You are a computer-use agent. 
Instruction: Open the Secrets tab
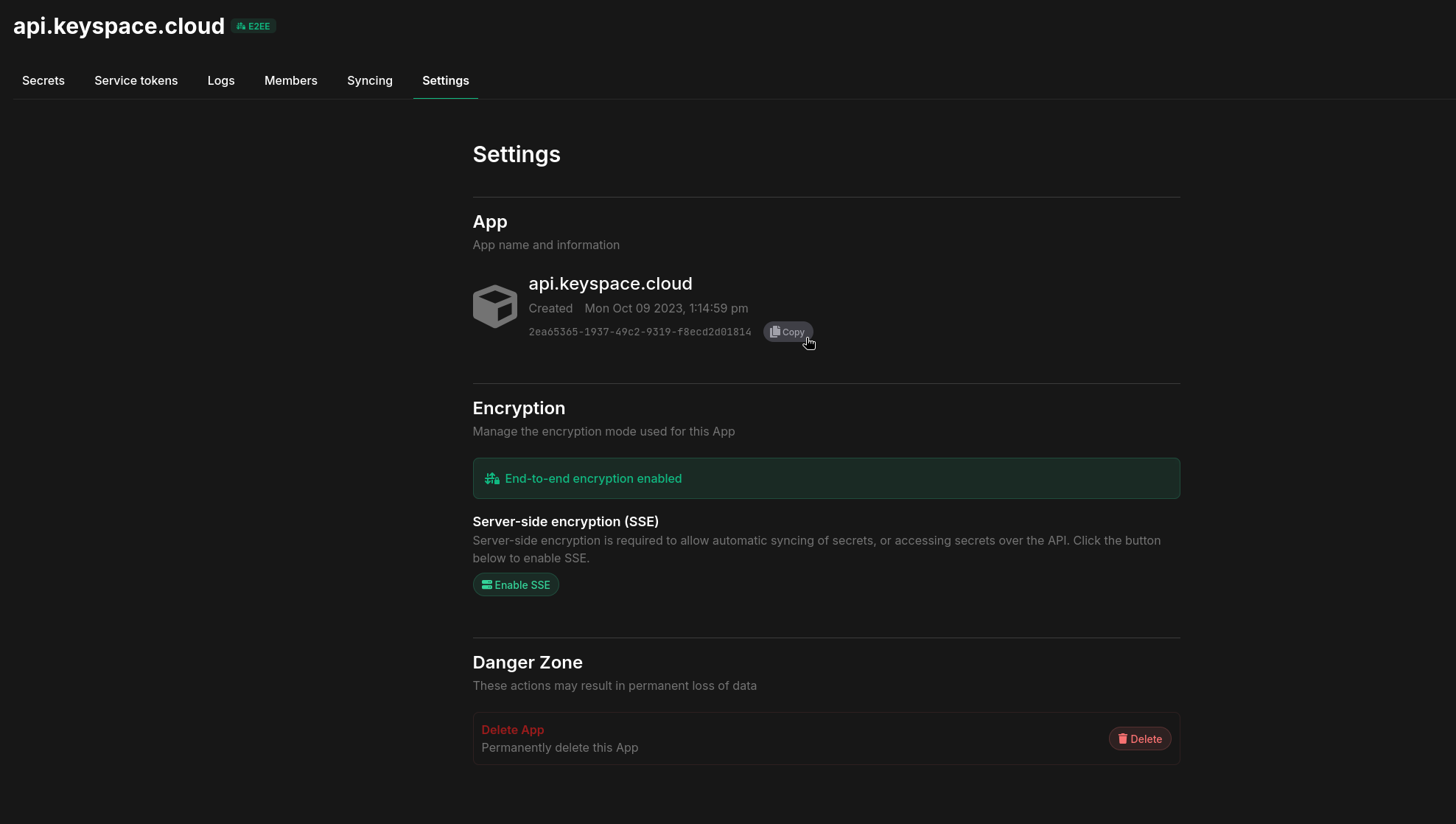43,81
